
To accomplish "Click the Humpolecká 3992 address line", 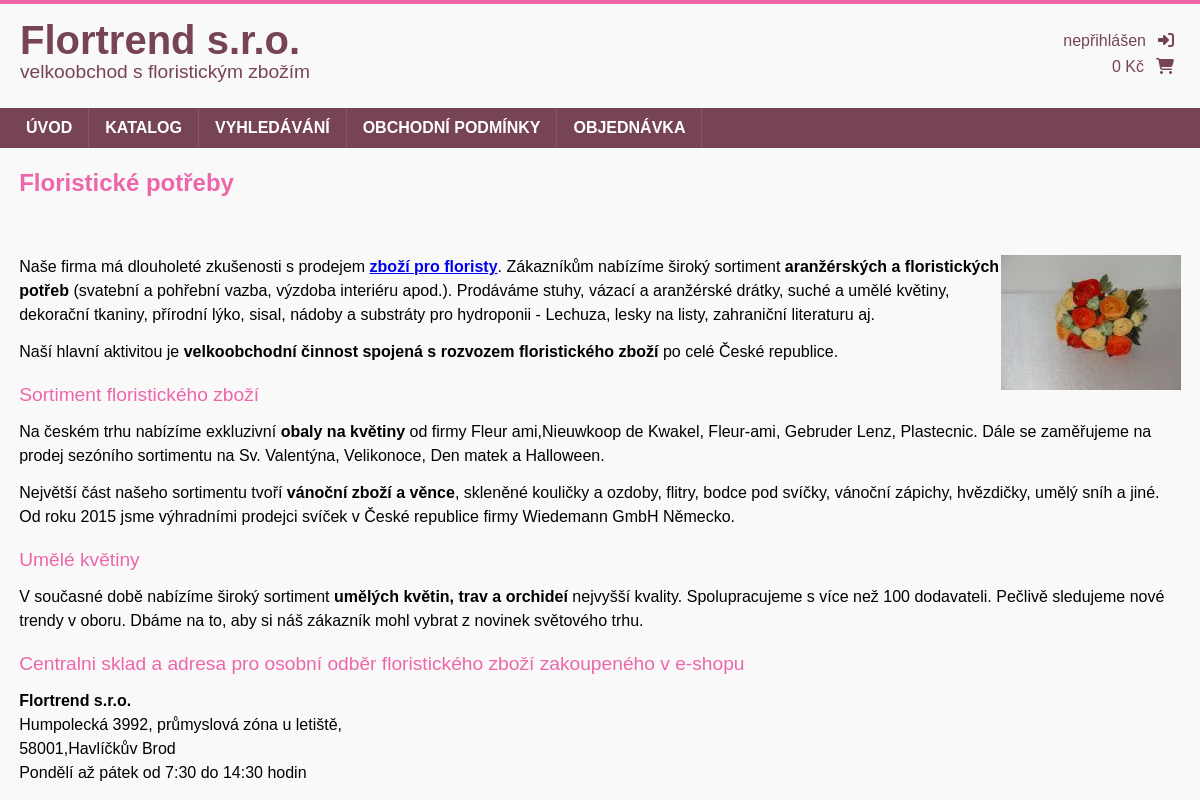I will 180,725.
